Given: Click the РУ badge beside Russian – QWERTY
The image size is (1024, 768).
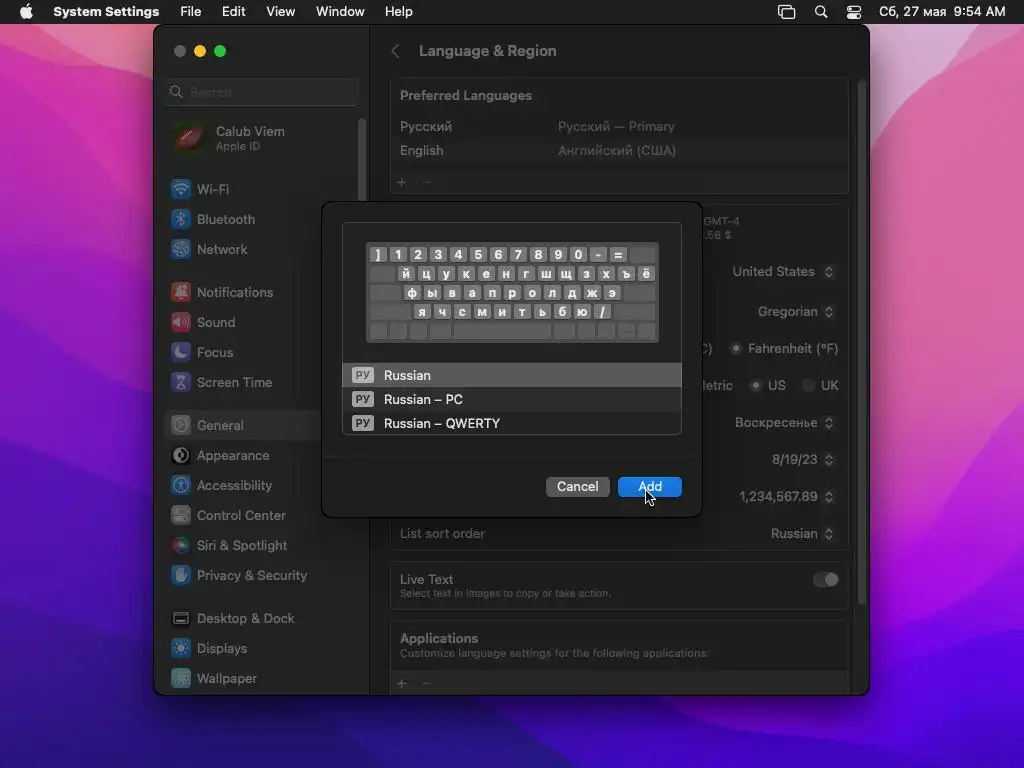Looking at the screenshot, I should (x=362, y=423).
